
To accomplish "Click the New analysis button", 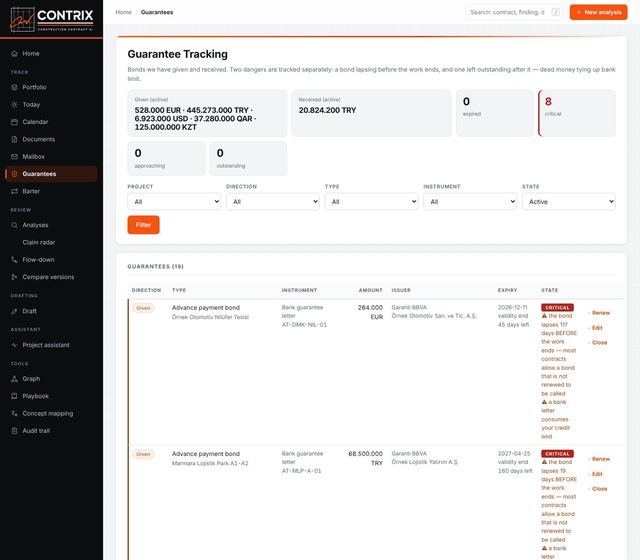I will click(598, 12).
